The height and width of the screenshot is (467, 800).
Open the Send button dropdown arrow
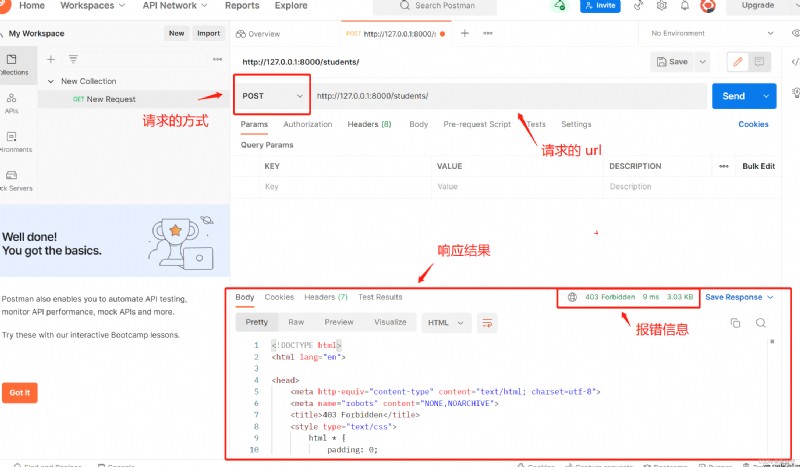766,96
